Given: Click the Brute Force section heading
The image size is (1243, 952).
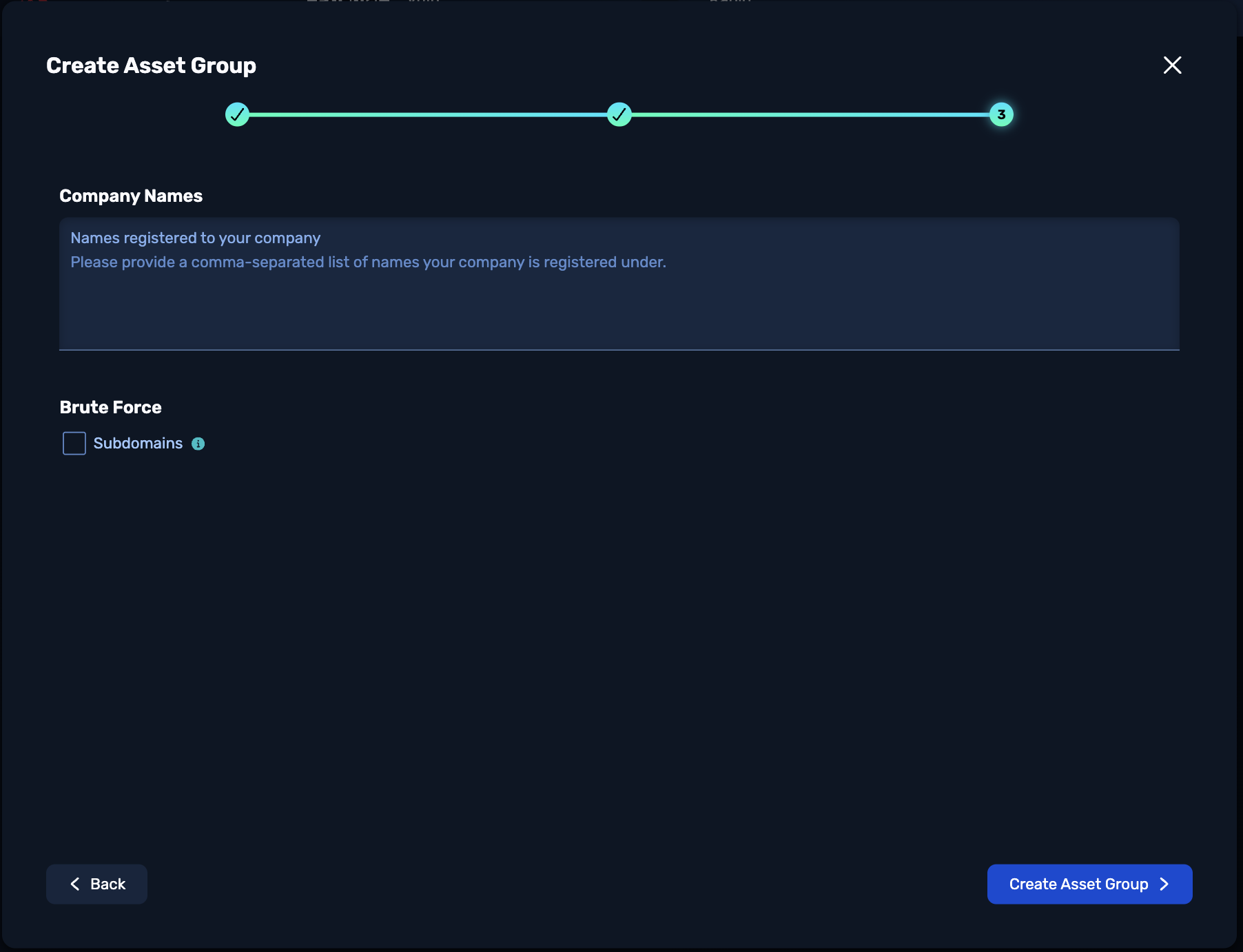Looking at the screenshot, I should [110, 406].
